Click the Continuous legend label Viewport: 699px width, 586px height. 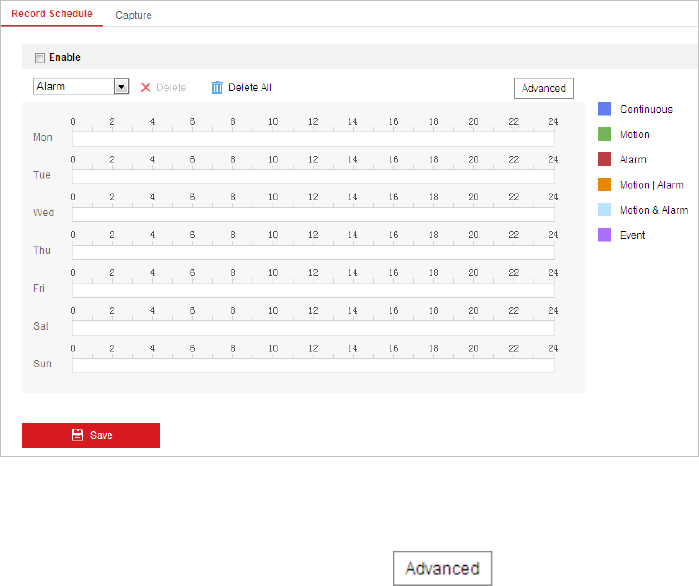coord(646,109)
